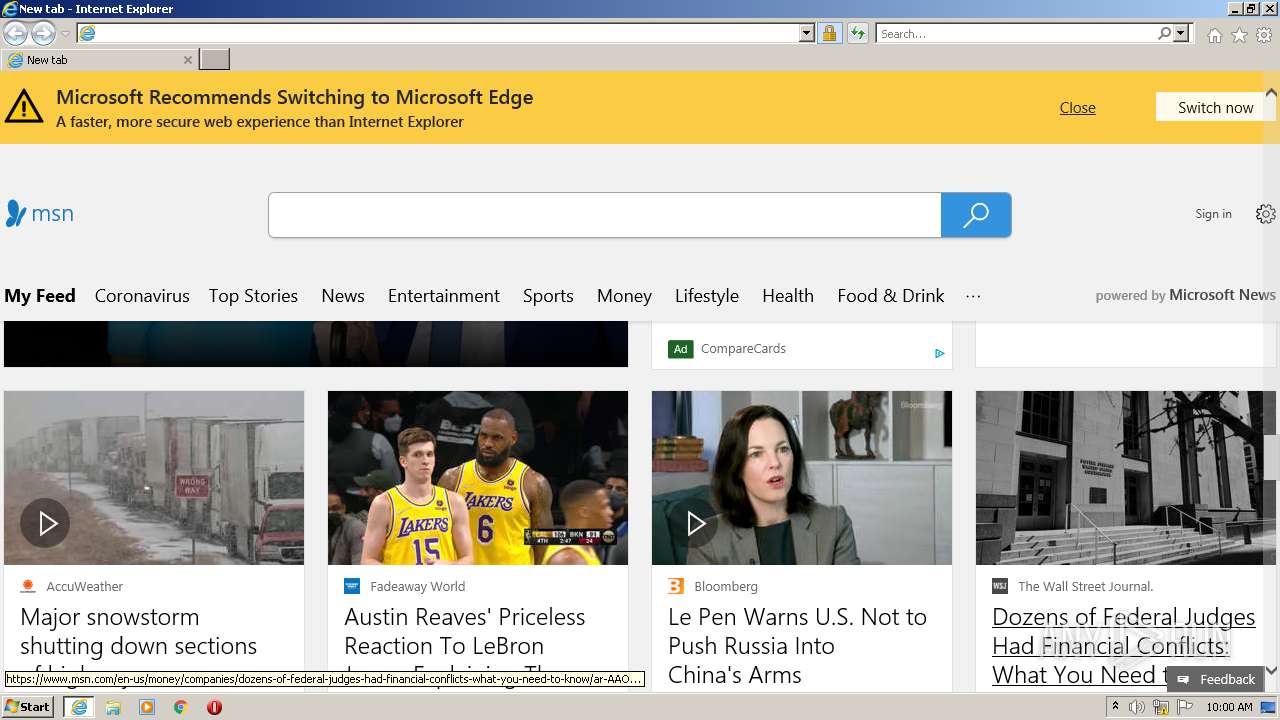The height and width of the screenshot is (720, 1280).
Task: Click the volume speaker tray icon
Action: point(1137,707)
